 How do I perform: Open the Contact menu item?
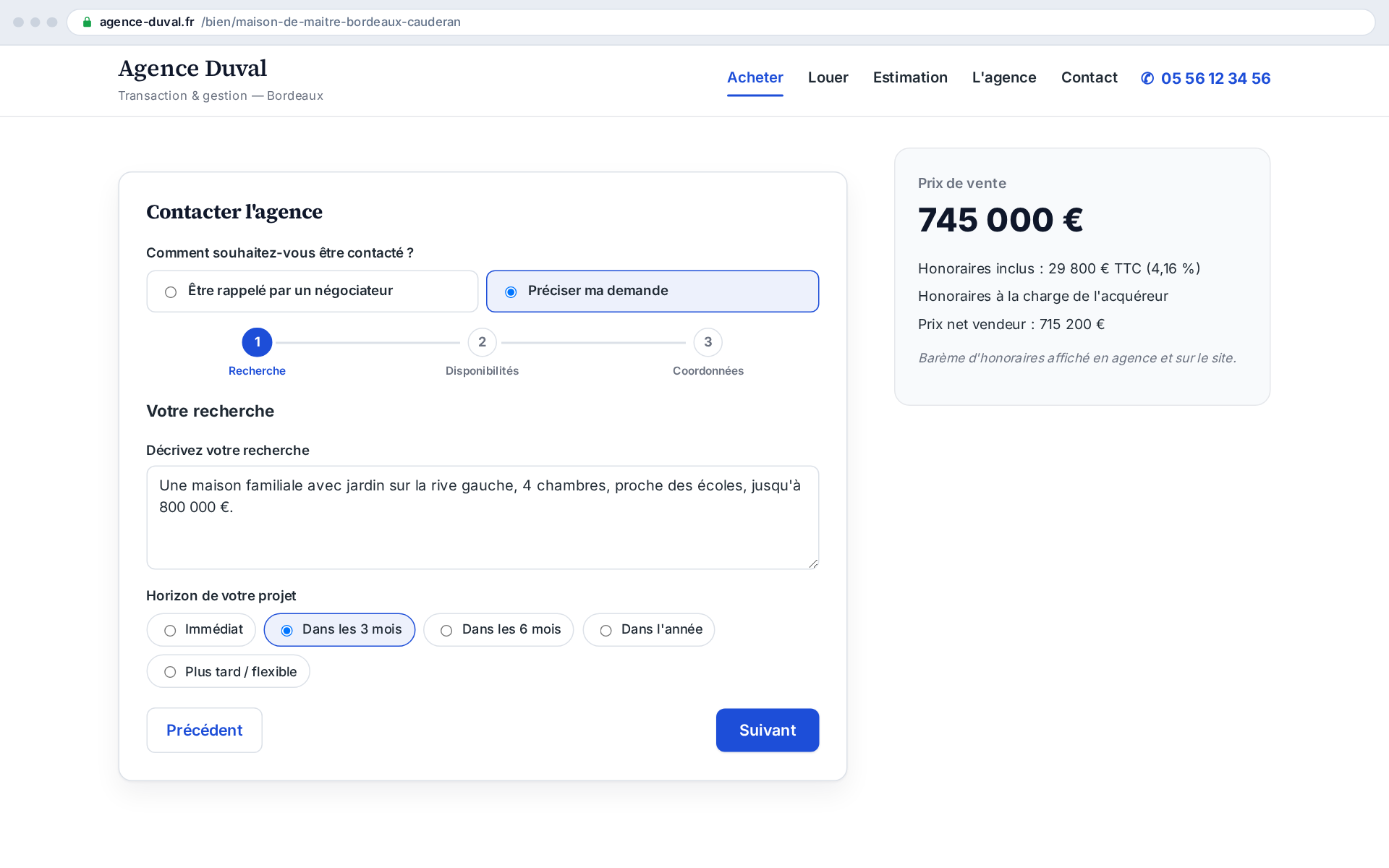point(1089,77)
